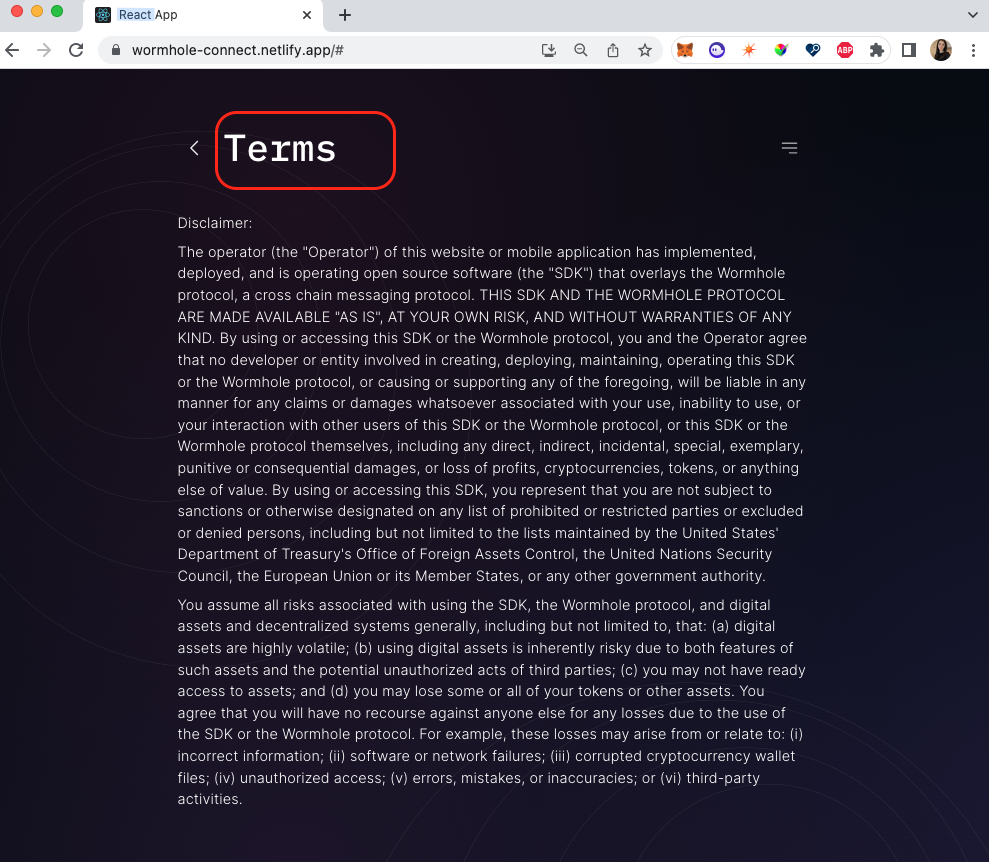Click the install app icon in address bar
Image resolution: width=989 pixels, height=862 pixels.
click(549, 50)
